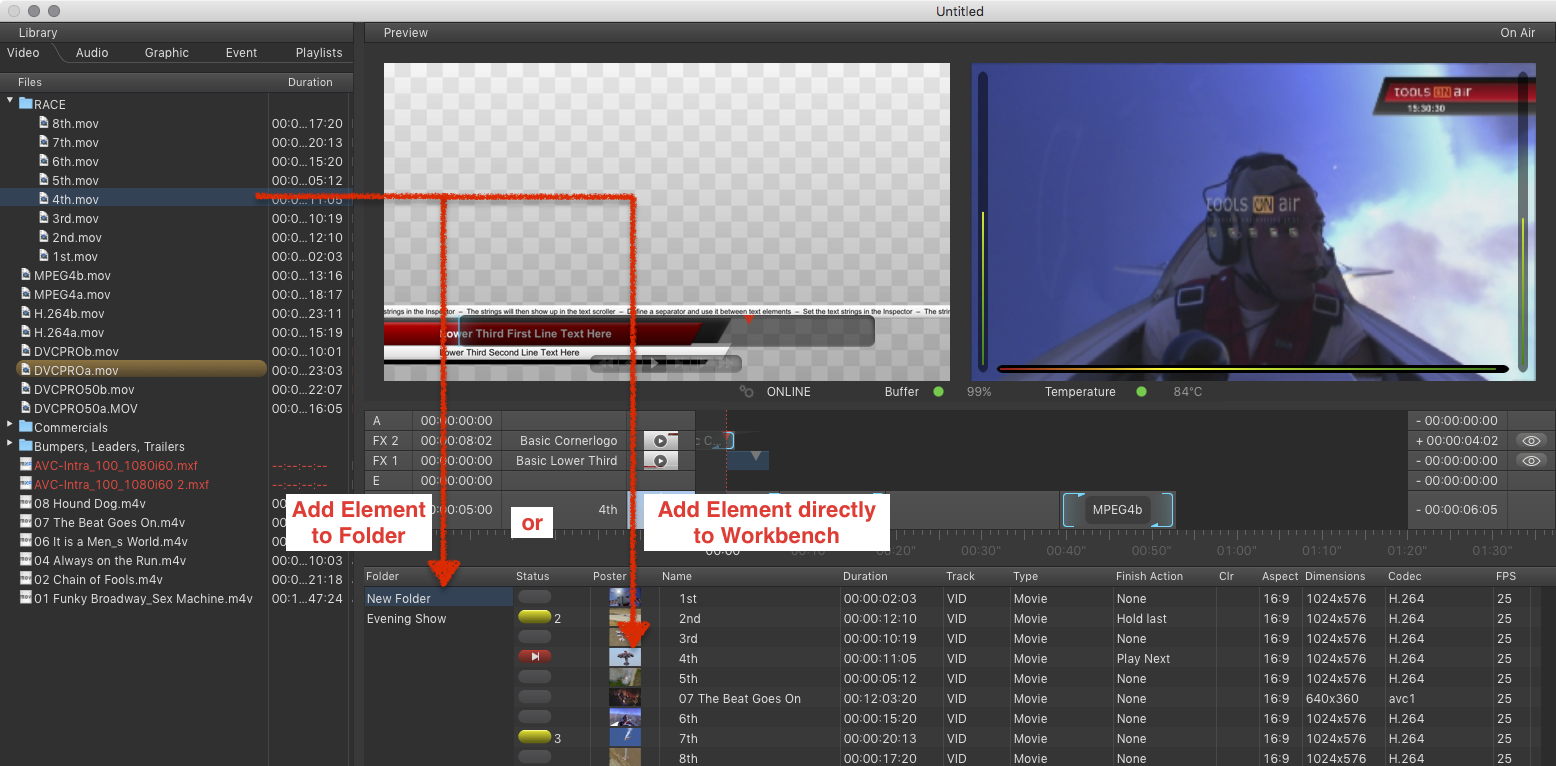Click the poster thumbnail of the 7th clip
The width and height of the screenshot is (1556, 766).
[x=625, y=738]
